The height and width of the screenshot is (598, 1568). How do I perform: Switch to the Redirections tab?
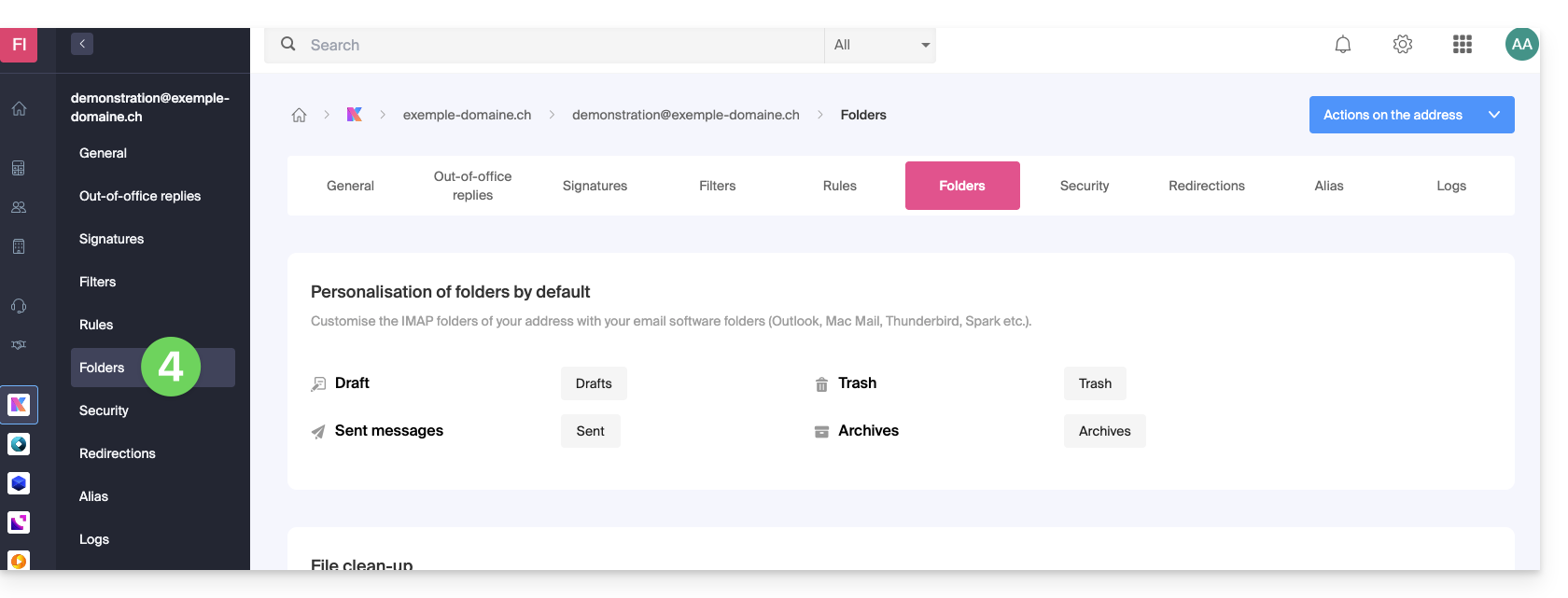1206,186
